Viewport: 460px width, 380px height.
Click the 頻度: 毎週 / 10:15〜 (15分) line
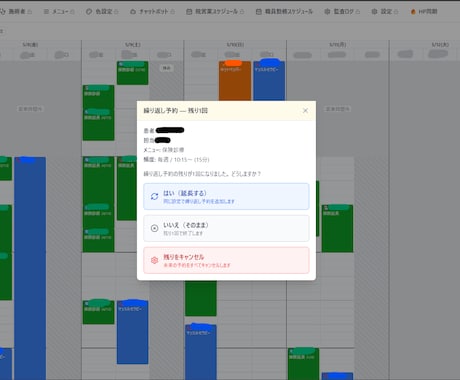coord(176,160)
